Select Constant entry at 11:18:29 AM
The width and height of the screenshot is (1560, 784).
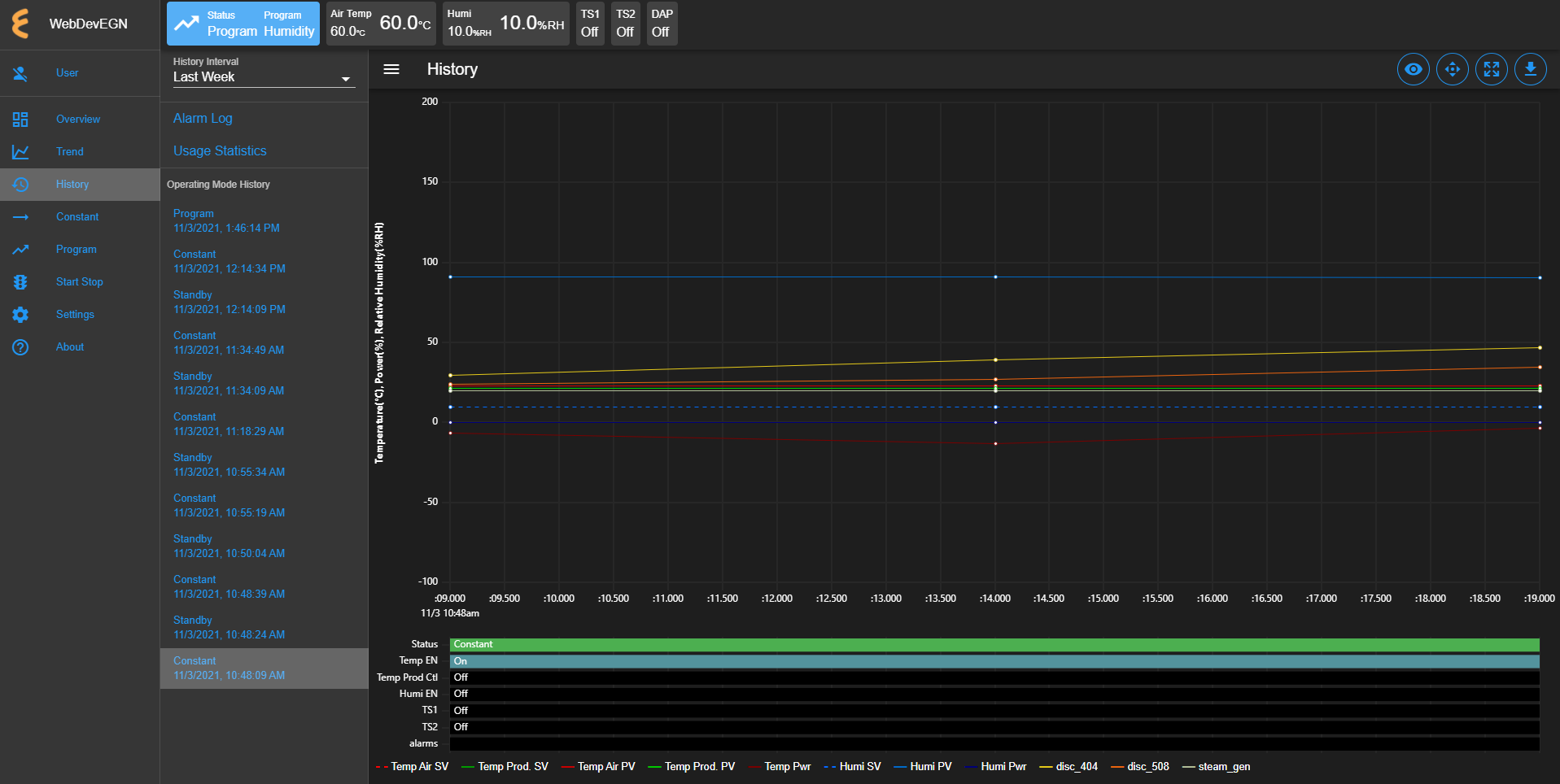click(264, 425)
